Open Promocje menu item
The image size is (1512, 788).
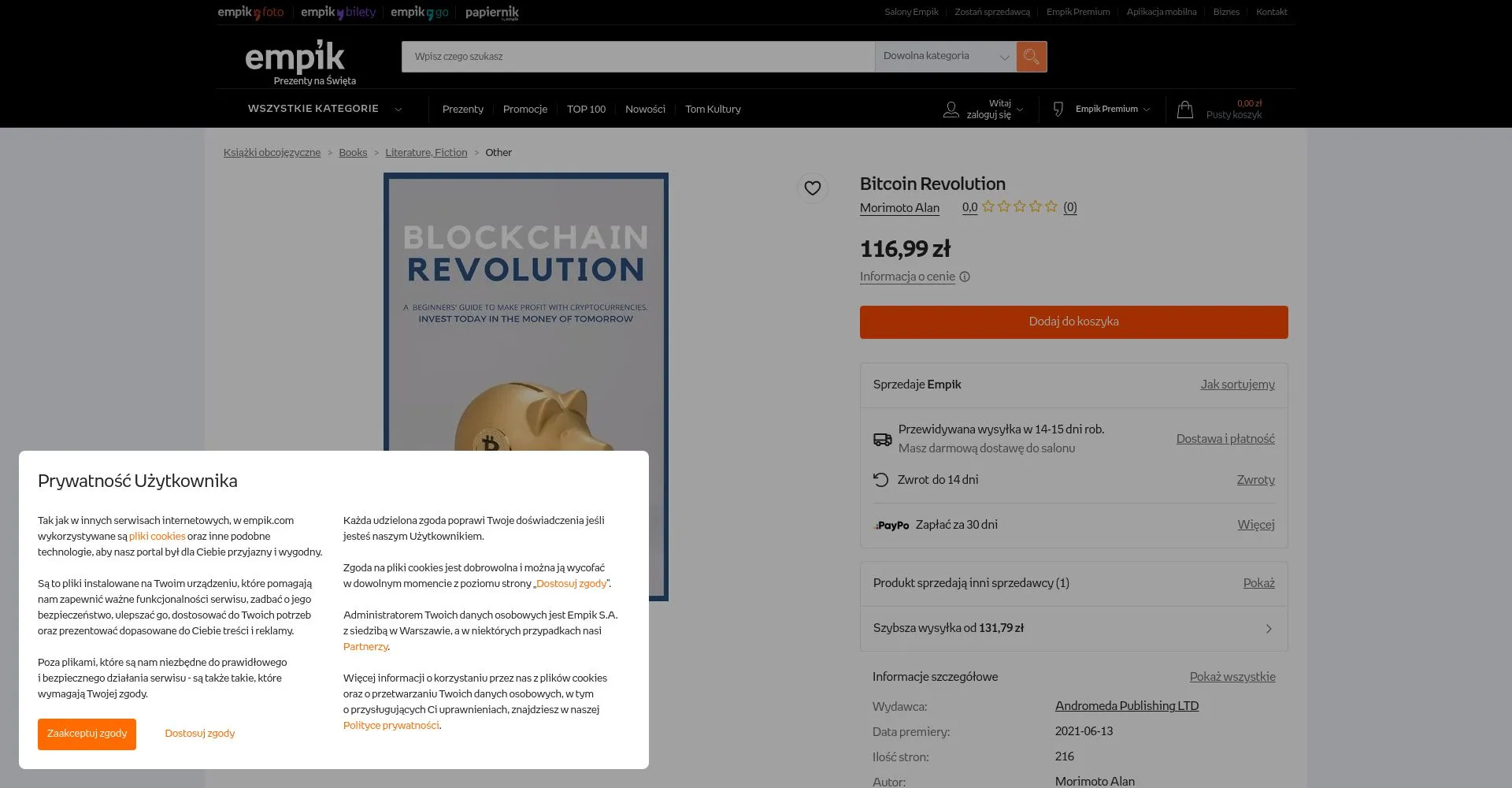525,110
